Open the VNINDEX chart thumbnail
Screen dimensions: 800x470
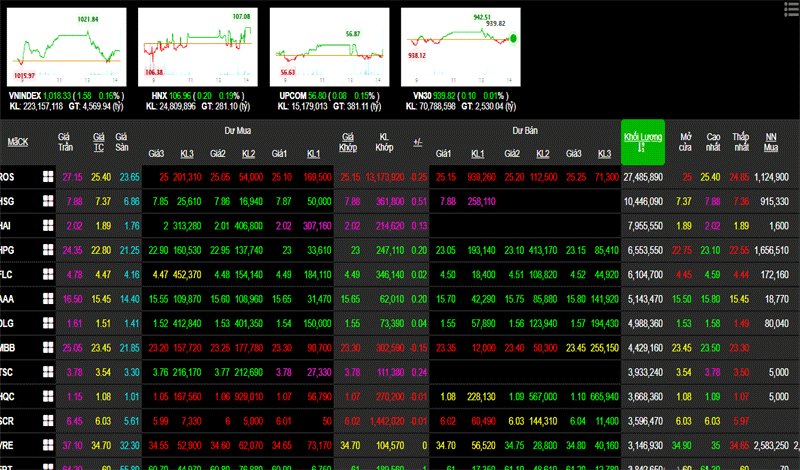tap(66, 47)
